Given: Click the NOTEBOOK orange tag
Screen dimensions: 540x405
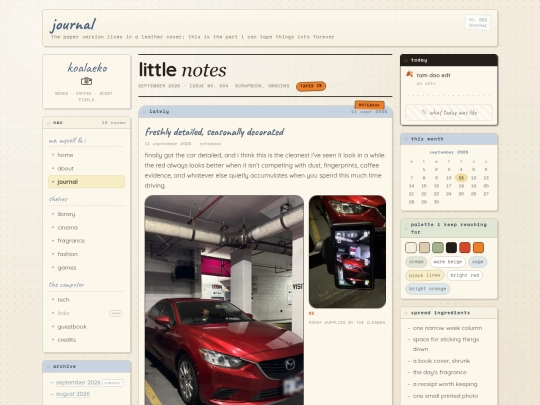Looking at the screenshot, I should point(370,105).
